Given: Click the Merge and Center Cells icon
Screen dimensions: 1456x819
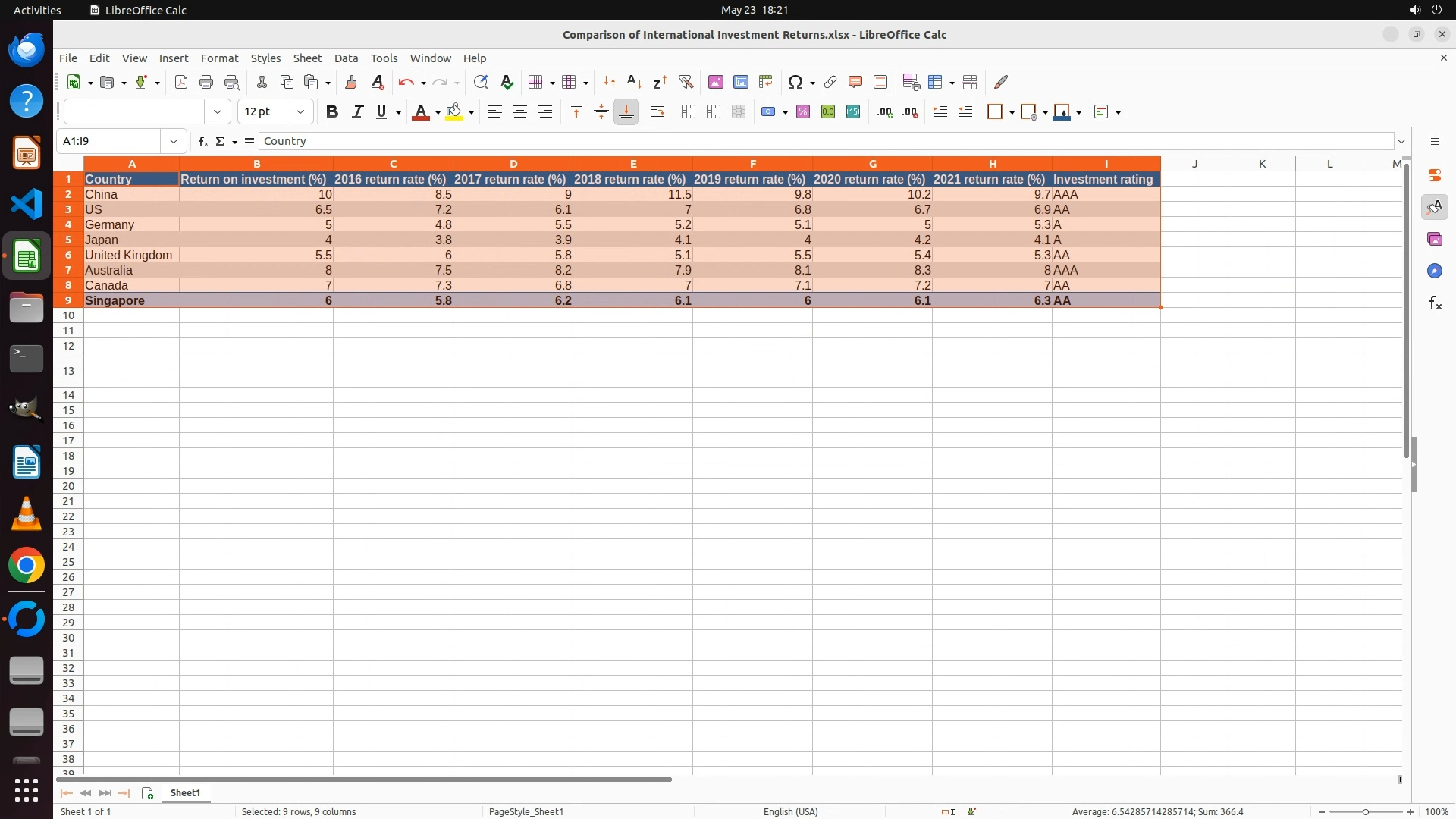Looking at the screenshot, I should [688, 112].
